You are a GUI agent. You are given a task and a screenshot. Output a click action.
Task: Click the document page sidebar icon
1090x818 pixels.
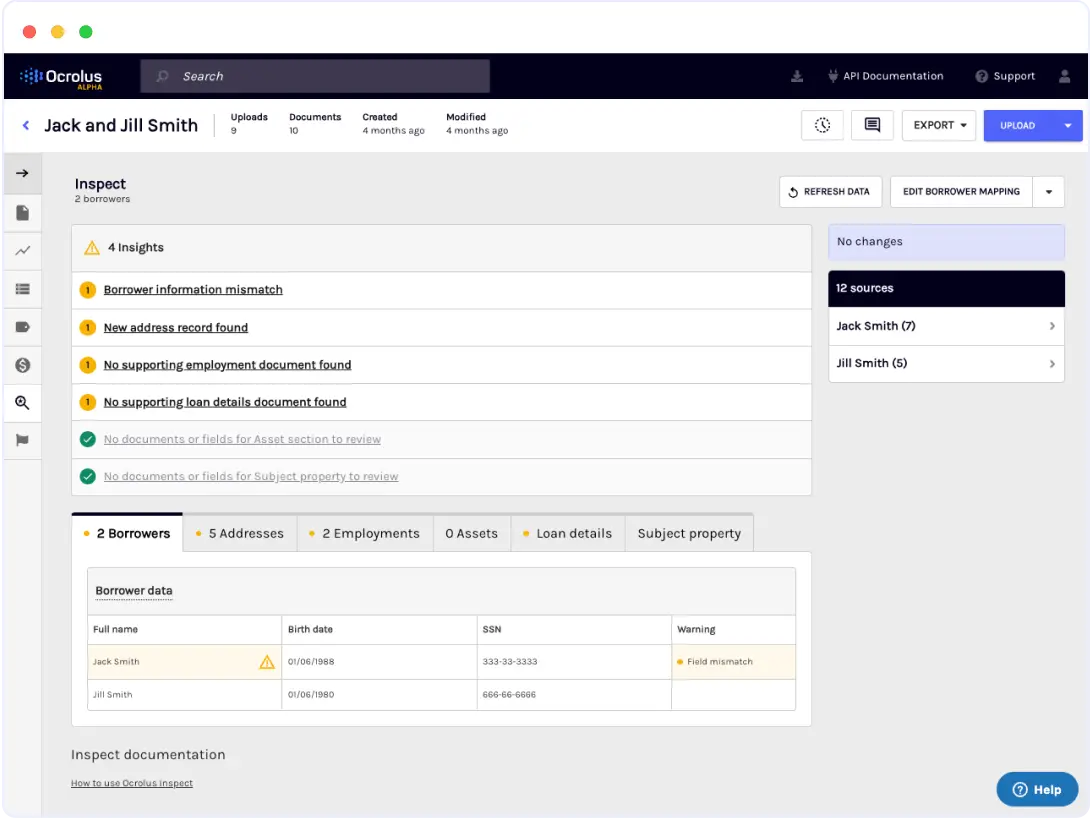(23, 213)
